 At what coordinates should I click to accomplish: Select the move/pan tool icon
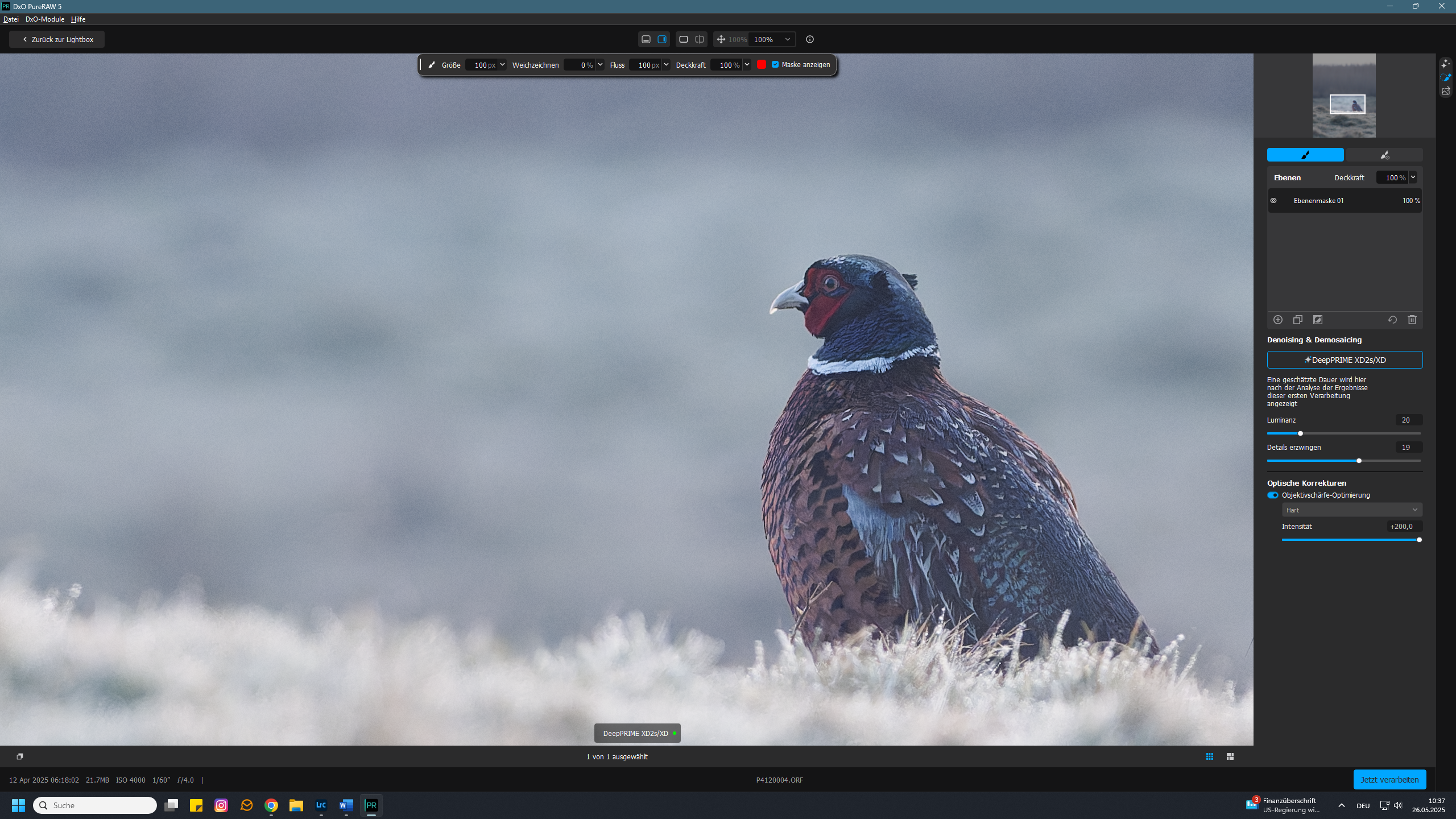pyautogui.click(x=721, y=39)
